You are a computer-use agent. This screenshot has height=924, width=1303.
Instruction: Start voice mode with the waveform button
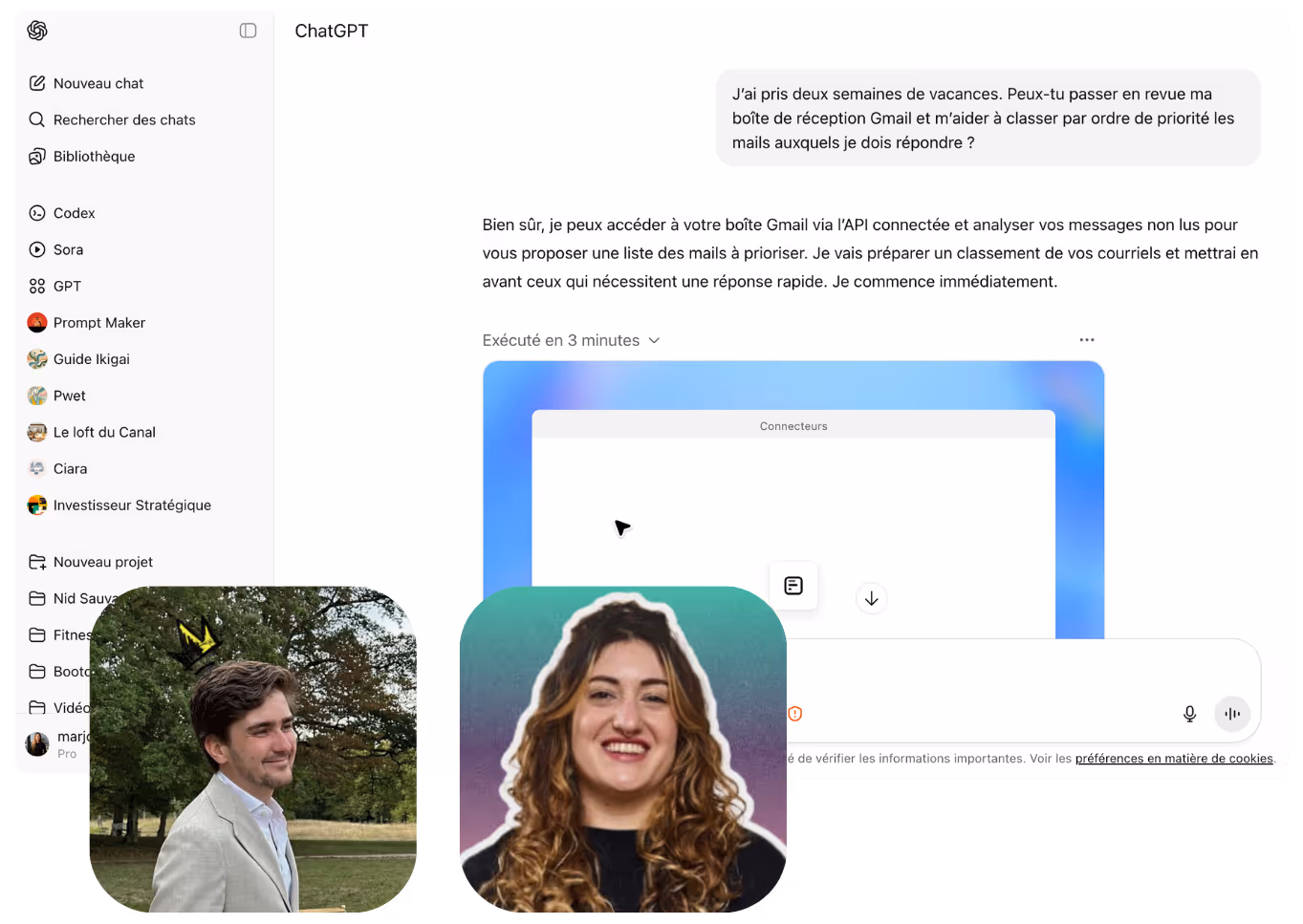[1232, 713]
